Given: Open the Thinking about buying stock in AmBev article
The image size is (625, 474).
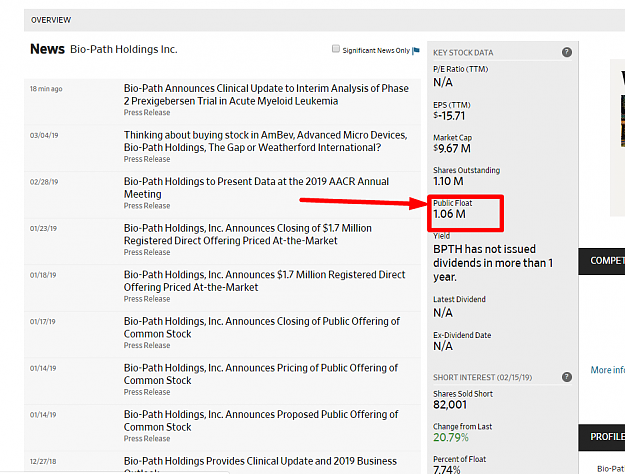Looking at the screenshot, I should click(265, 141).
